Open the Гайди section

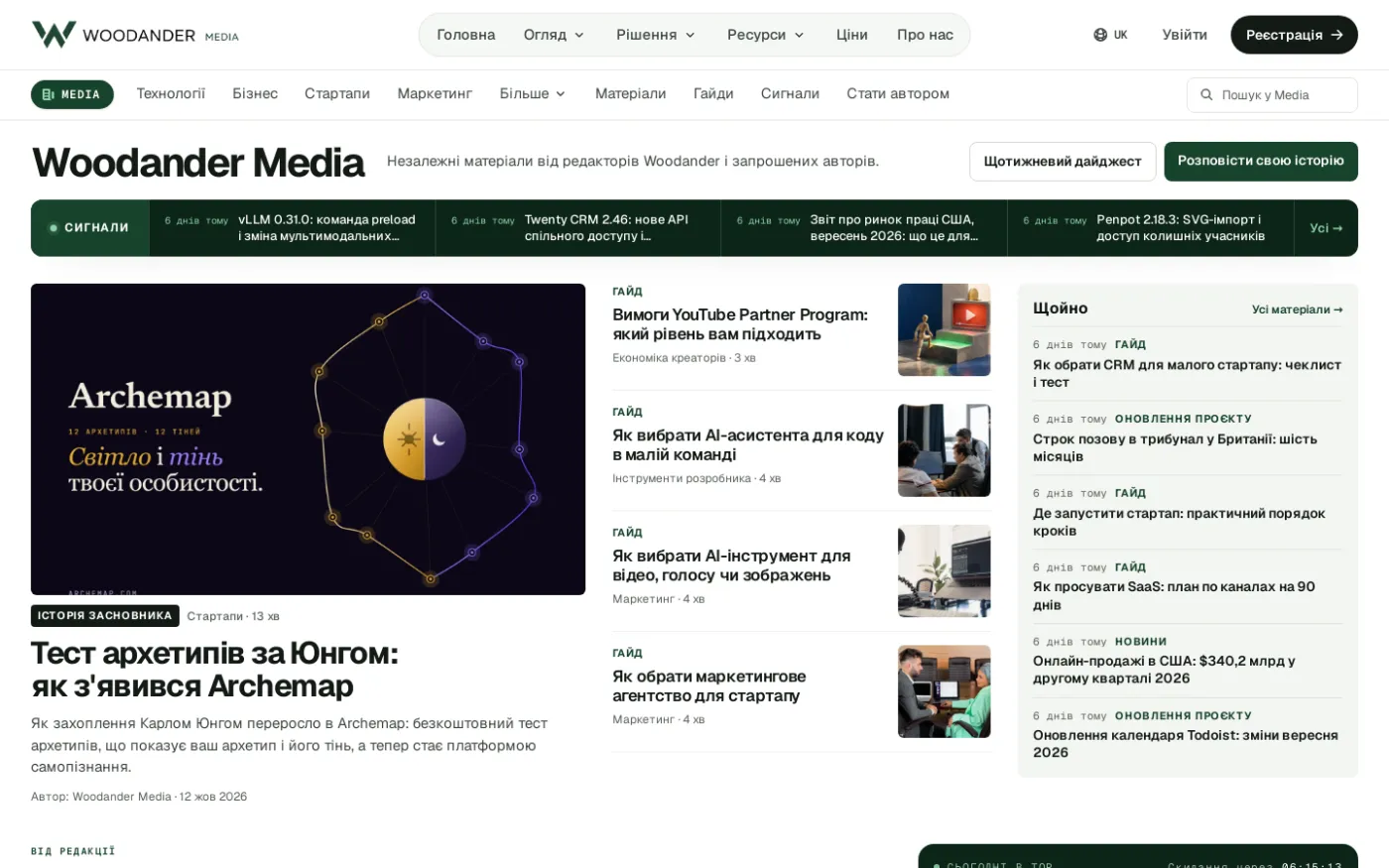[x=713, y=93]
